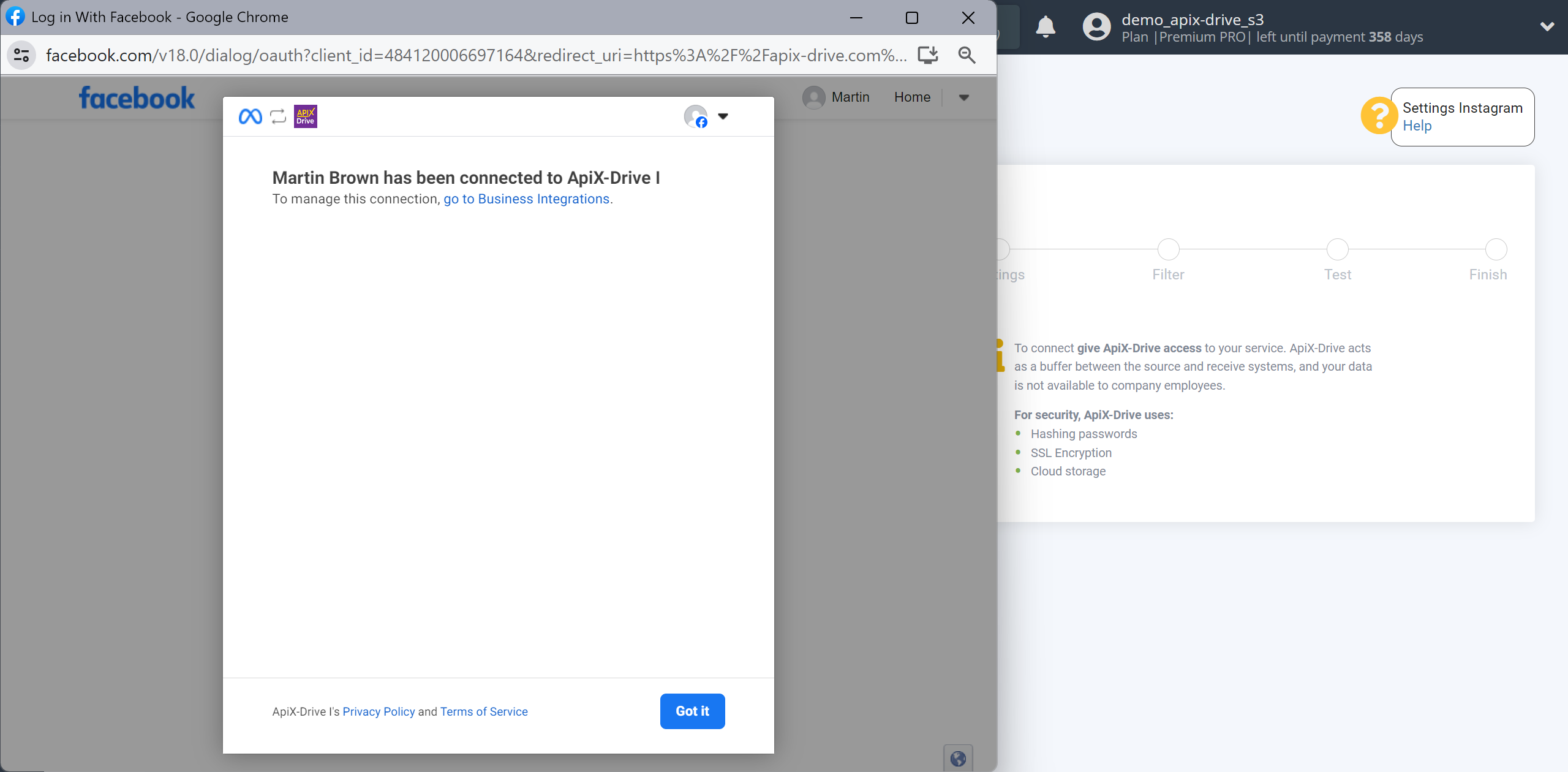1568x772 pixels.
Task: Click the 'Got it' confirmation button
Action: 693,711
